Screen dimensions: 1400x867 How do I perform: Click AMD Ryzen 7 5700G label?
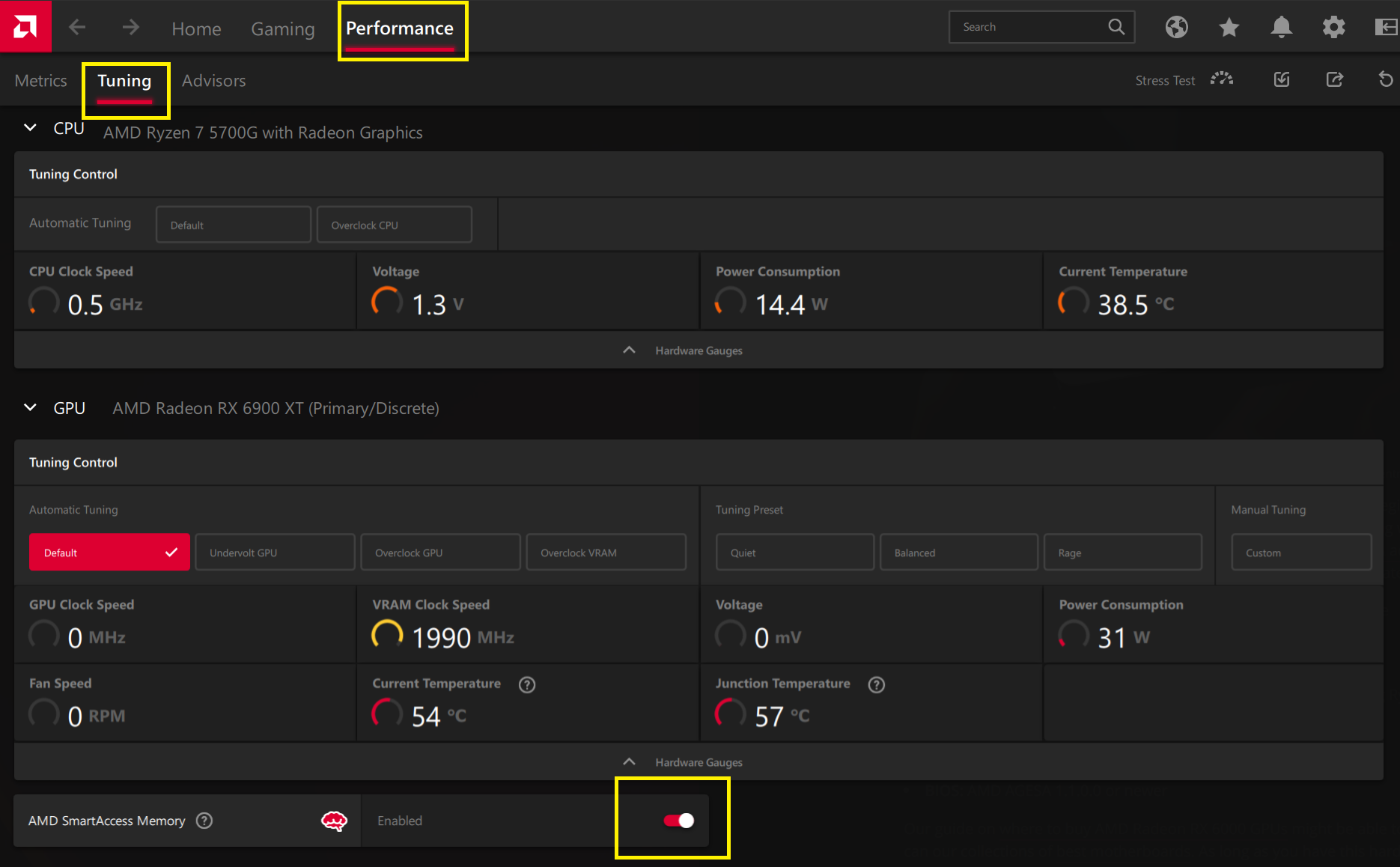263,133
